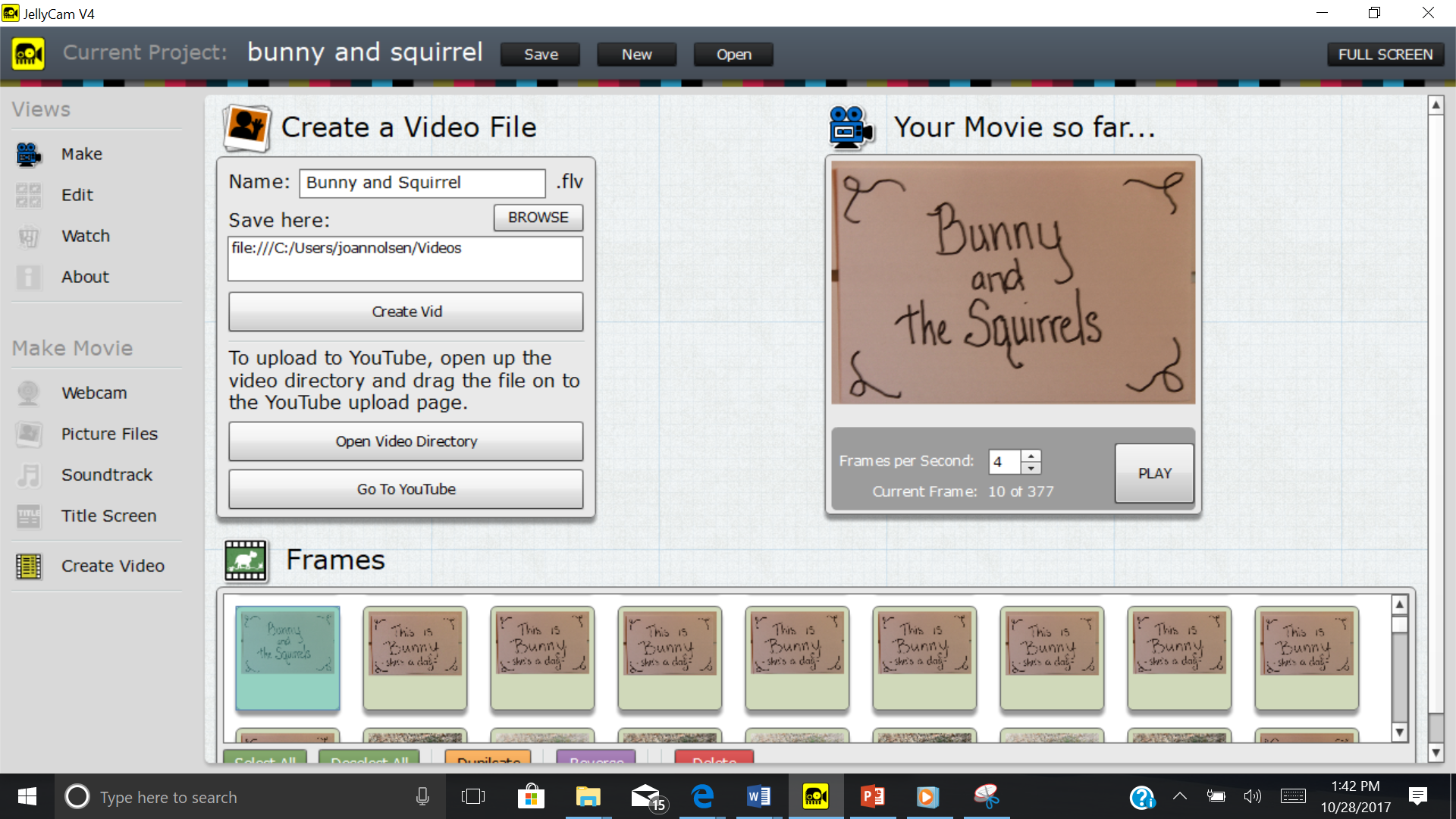Click the Edit view icon
The image size is (1456, 819).
pyautogui.click(x=28, y=195)
